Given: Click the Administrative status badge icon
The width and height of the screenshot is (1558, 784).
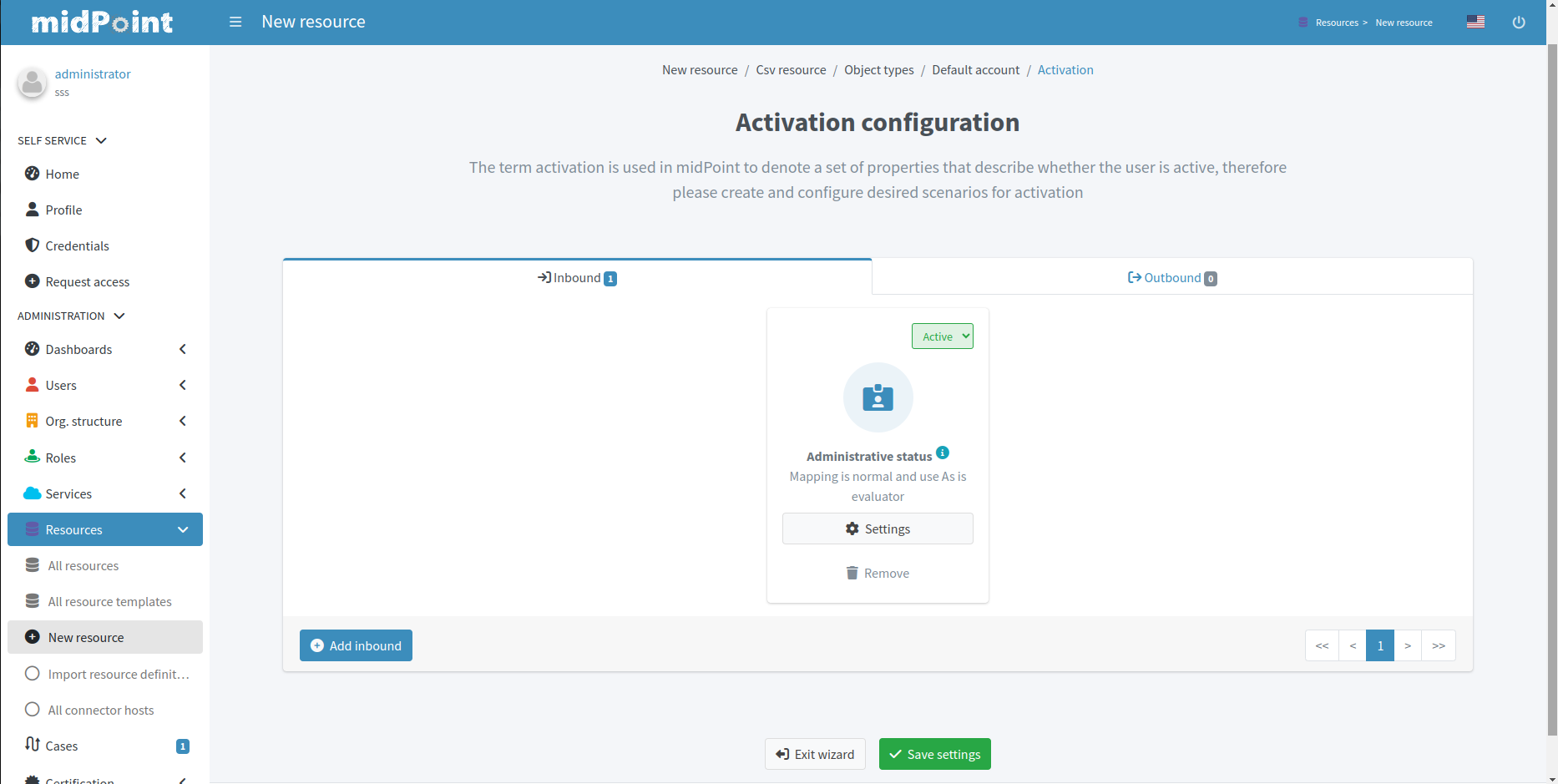Looking at the screenshot, I should tap(878, 397).
